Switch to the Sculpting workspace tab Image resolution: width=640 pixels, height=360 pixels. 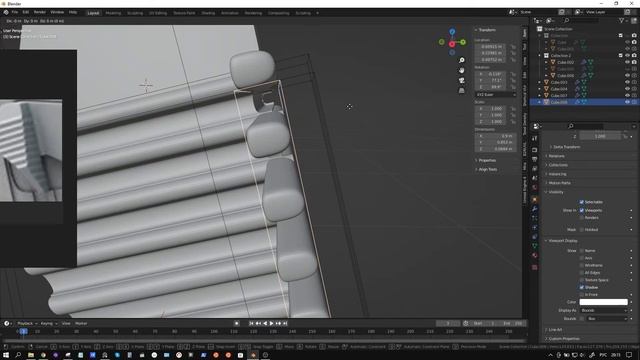point(135,13)
